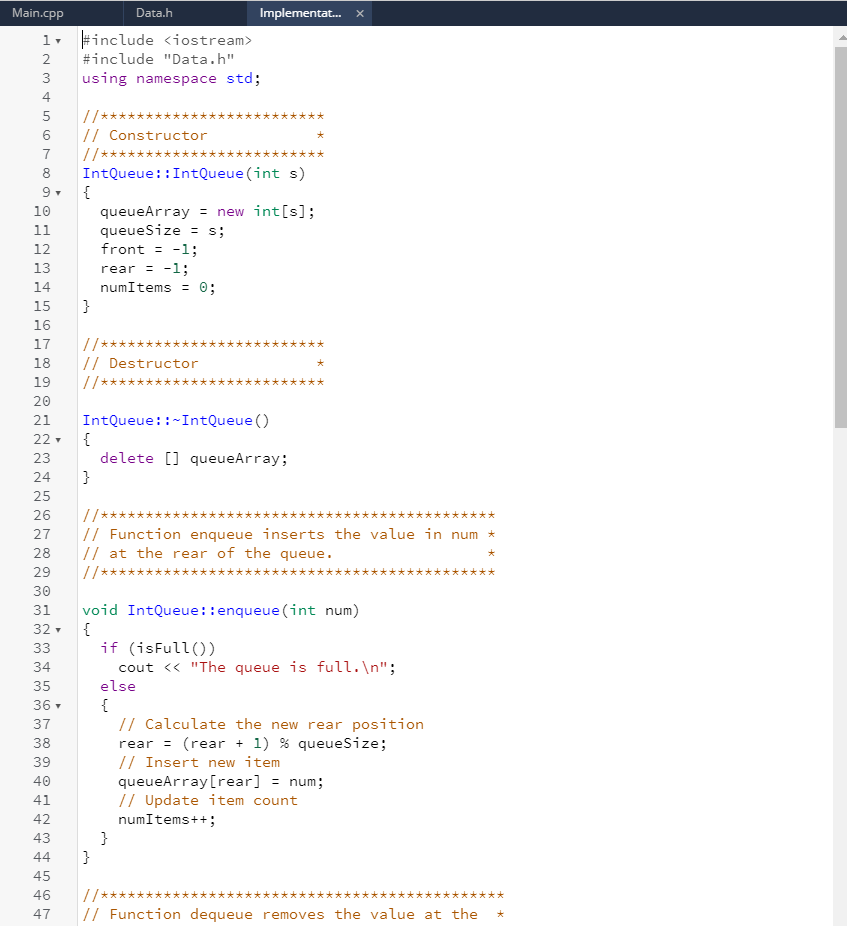Click the delete [] queueArray statement
The height and width of the screenshot is (926, 847).
tap(195, 458)
